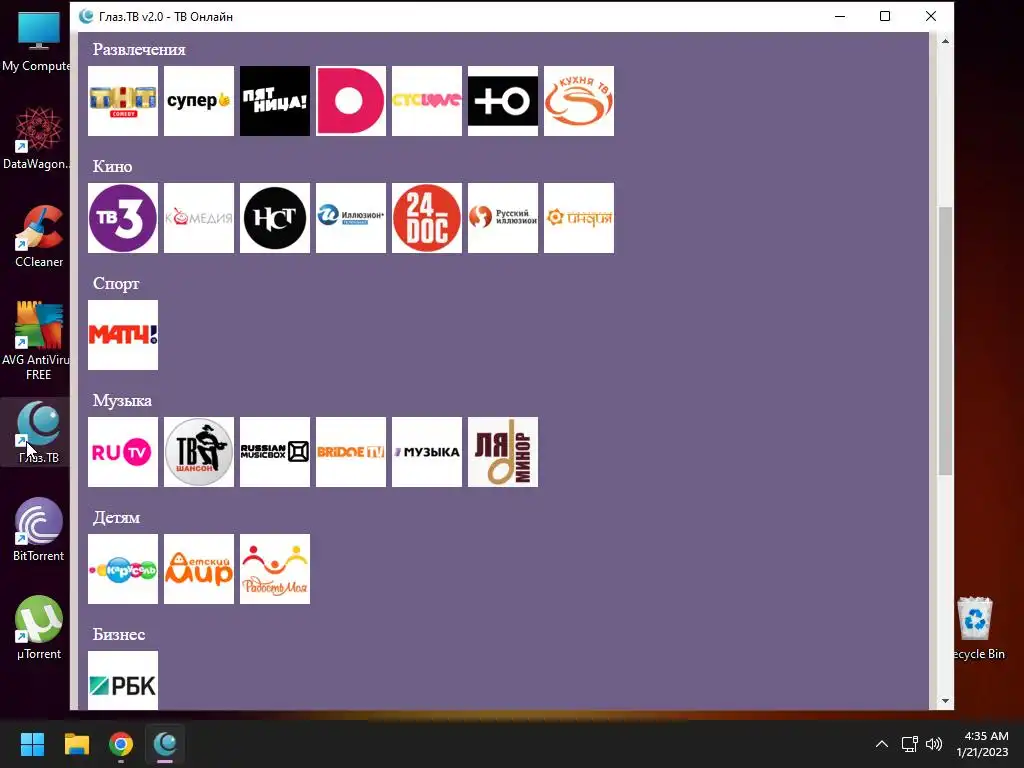Select the CCleaner desktop icon
The image size is (1024, 768).
pyautogui.click(x=39, y=236)
